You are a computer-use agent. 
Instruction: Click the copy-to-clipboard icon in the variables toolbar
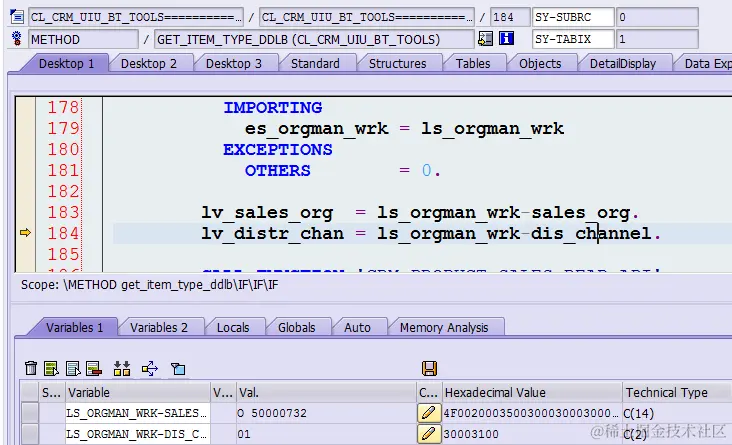point(178,369)
